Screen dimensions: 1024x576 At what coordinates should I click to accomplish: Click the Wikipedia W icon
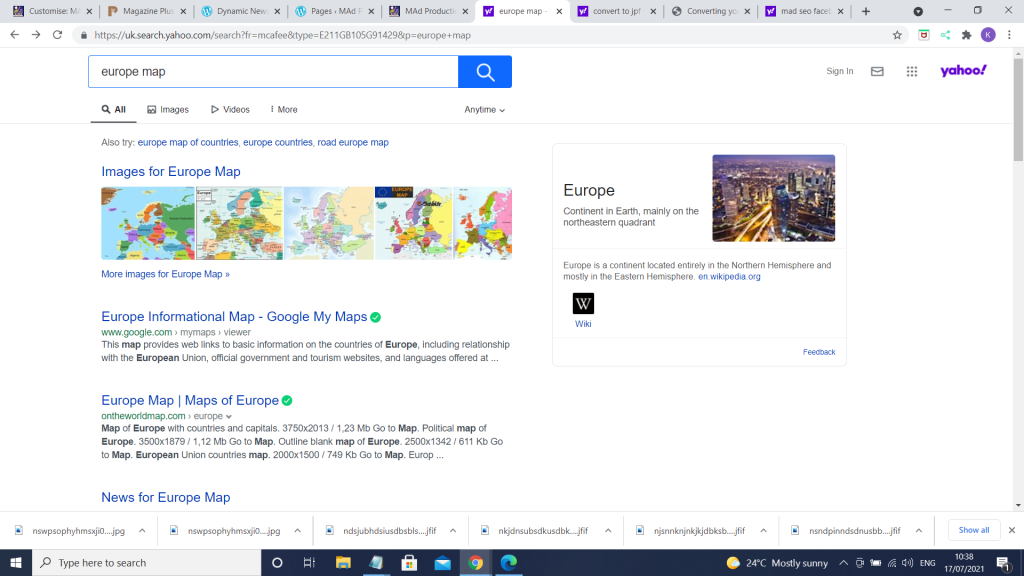(x=583, y=303)
